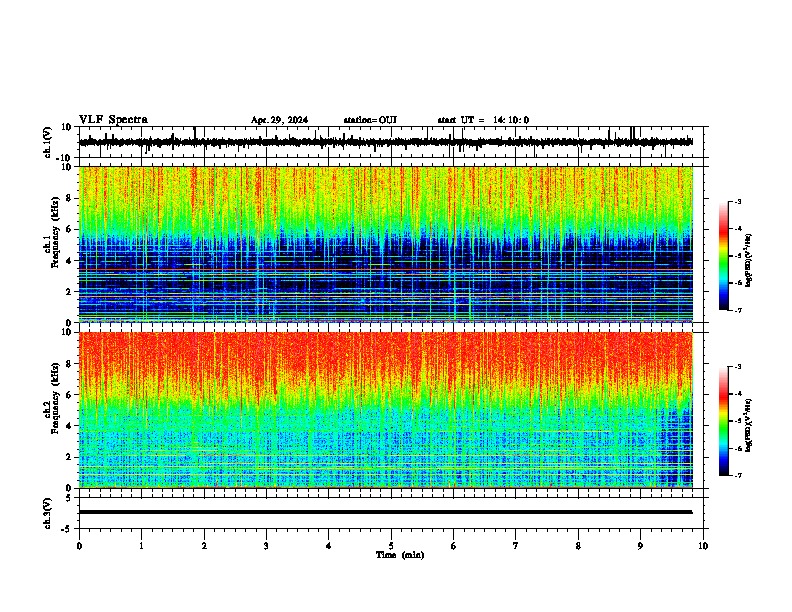792x612 pixels.
Task: Click the "Time (min)" axis label
Action: click(x=400, y=555)
